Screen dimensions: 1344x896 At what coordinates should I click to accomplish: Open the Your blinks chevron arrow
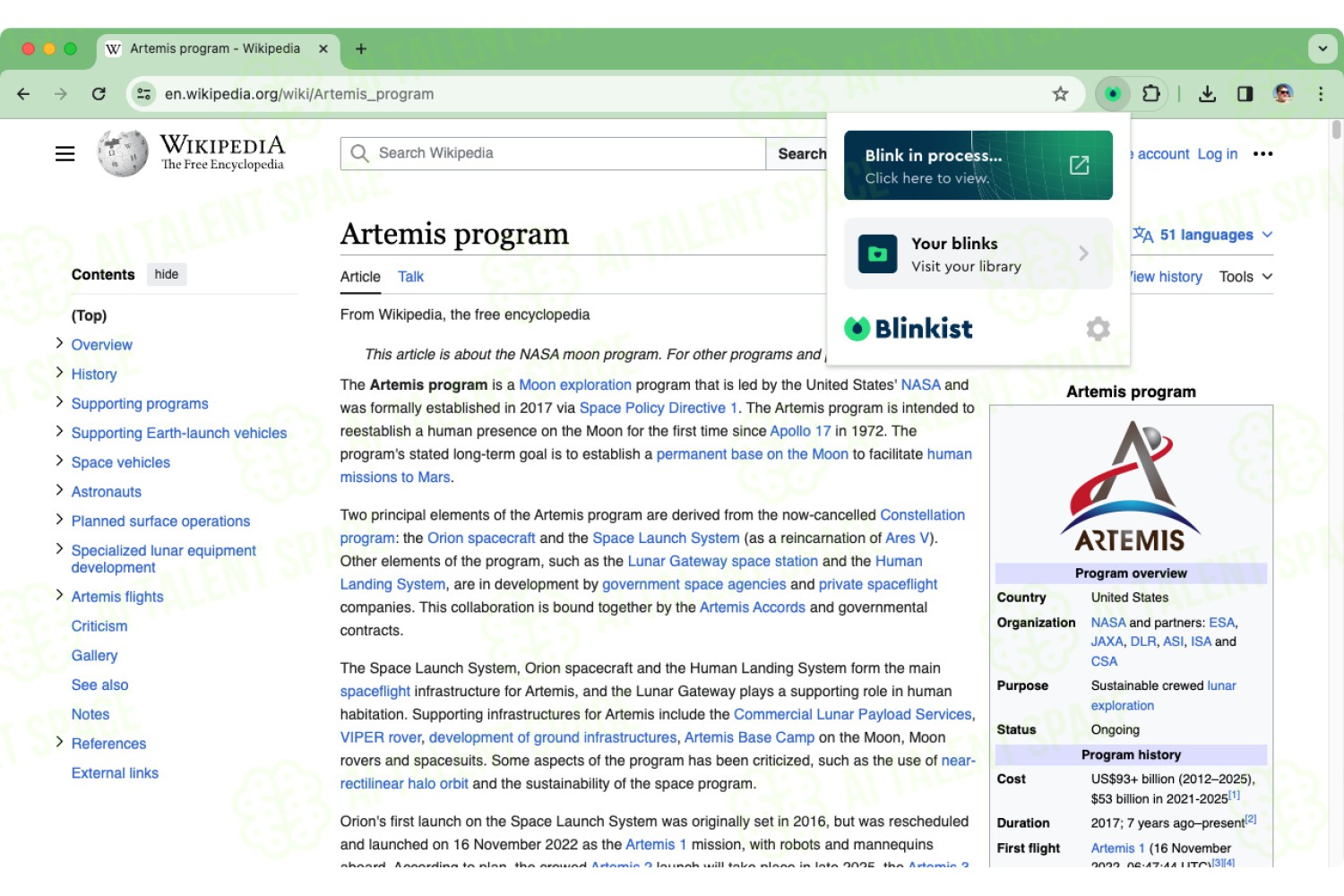point(1083,254)
